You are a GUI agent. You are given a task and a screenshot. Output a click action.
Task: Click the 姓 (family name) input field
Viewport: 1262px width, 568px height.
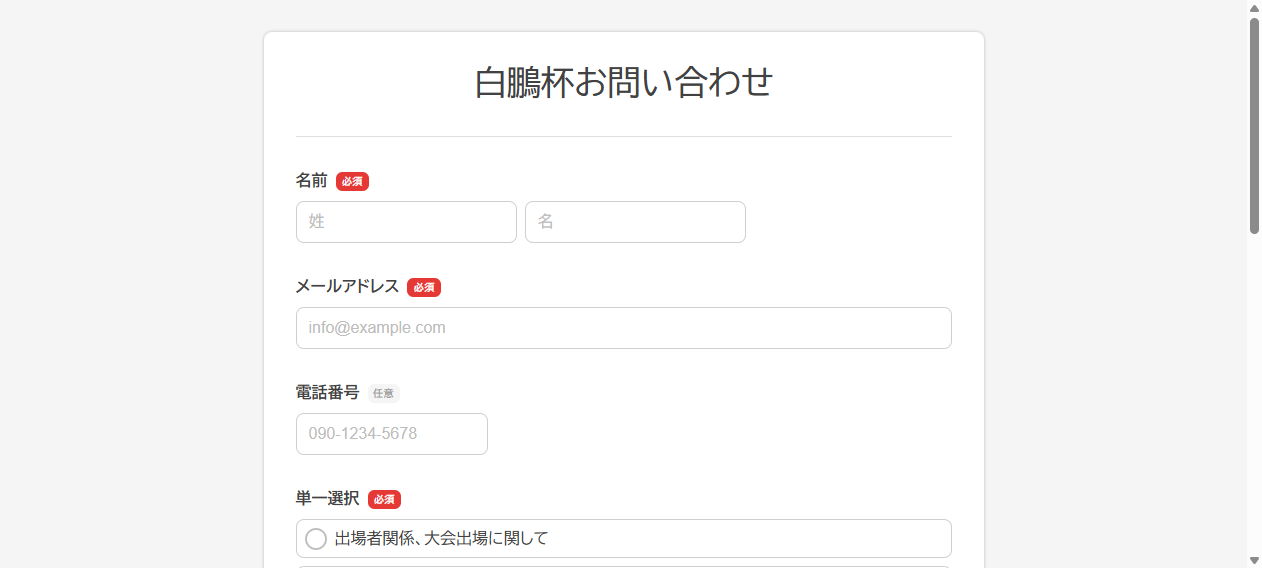[x=406, y=222]
